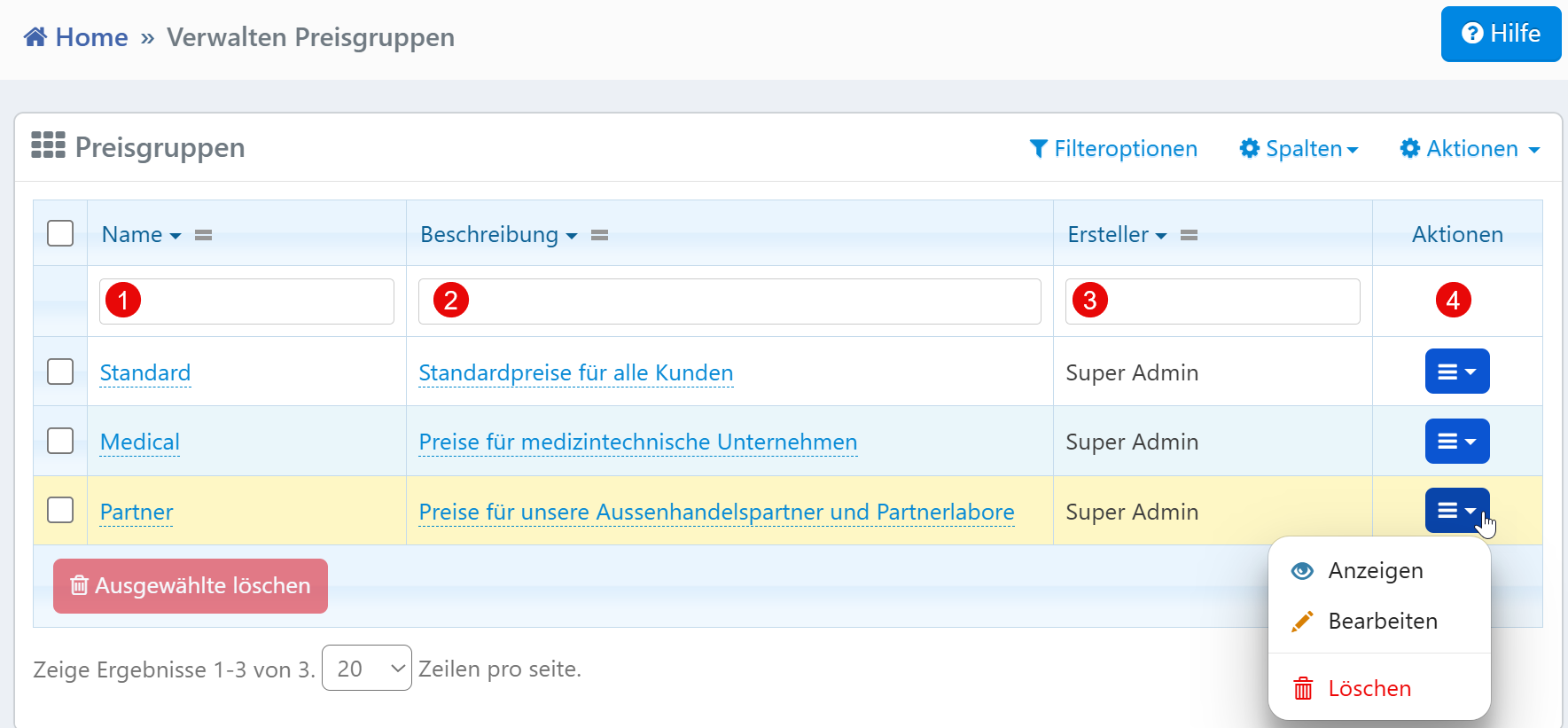Click the drag handle next to Ersteller column

click(1190, 235)
